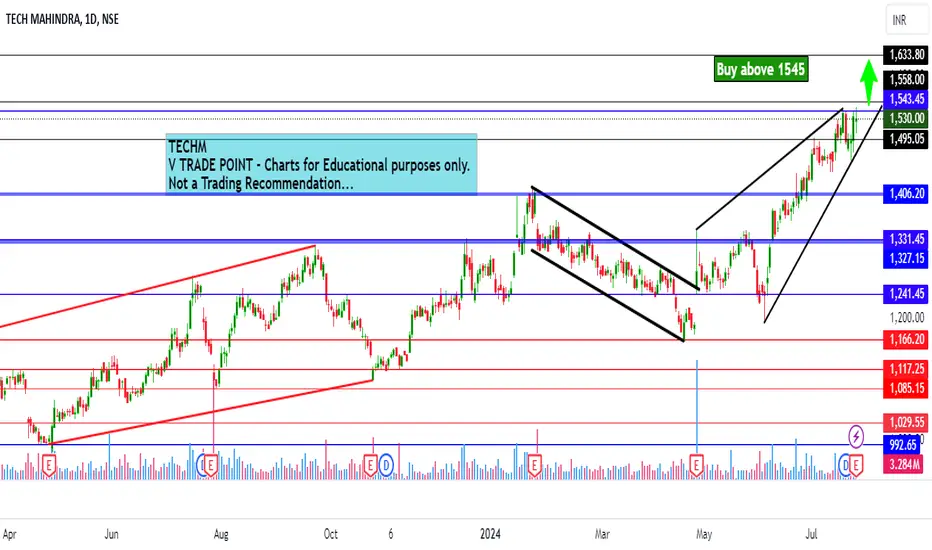This screenshot has height=550, width=932.
Task: Select the TECHM V TRADE POINT text note
Action: (x=321, y=164)
